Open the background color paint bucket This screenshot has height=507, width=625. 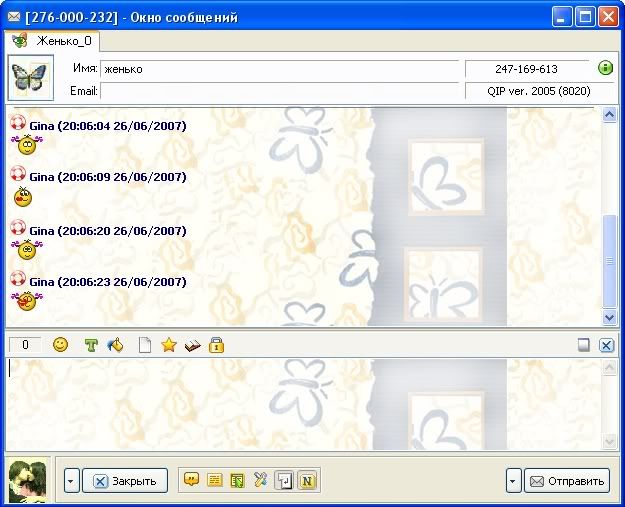point(116,345)
